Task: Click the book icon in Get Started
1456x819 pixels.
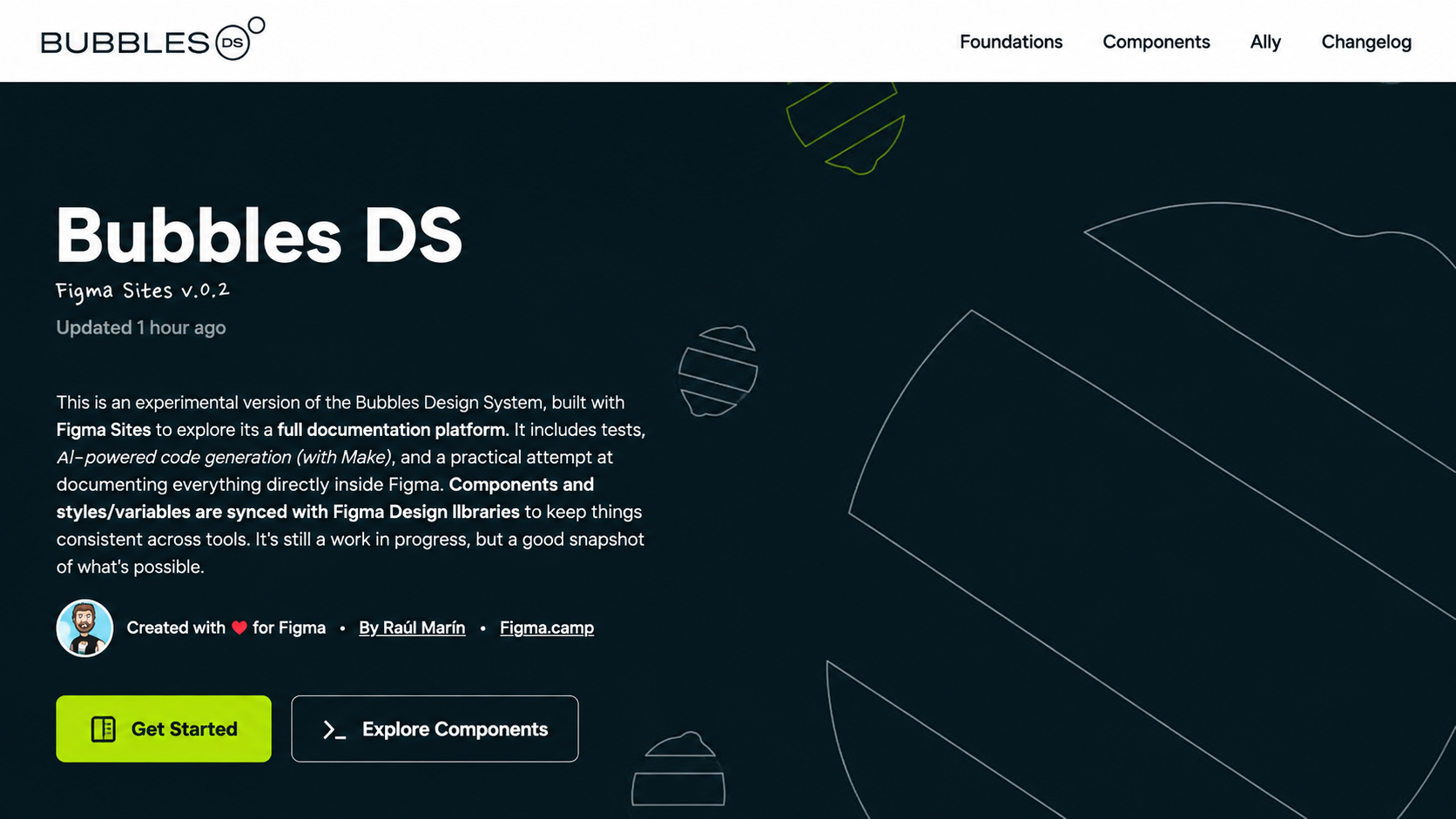Action: coord(104,728)
